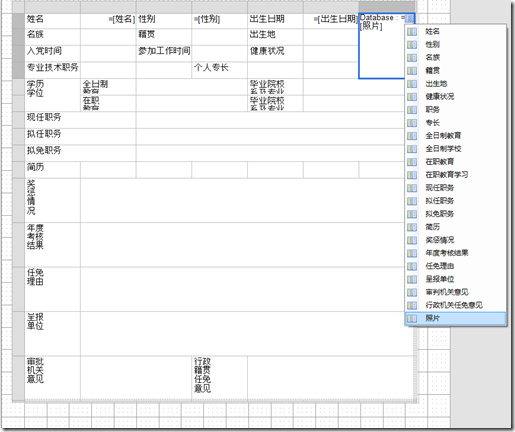
Task: Click the field icon beside 性别
Action: pos(412,45)
